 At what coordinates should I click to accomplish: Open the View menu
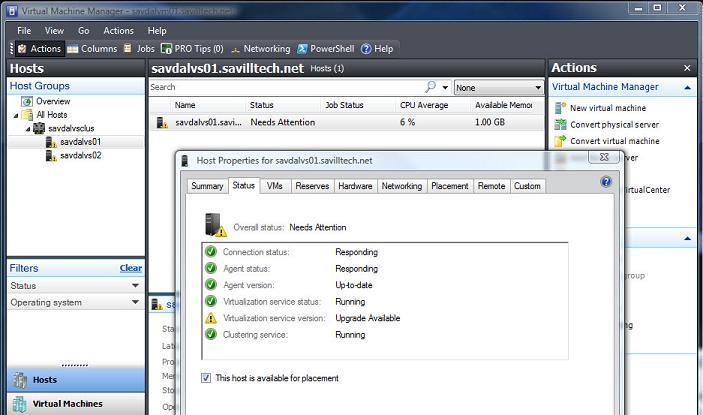pyautogui.click(x=54, y=31)
